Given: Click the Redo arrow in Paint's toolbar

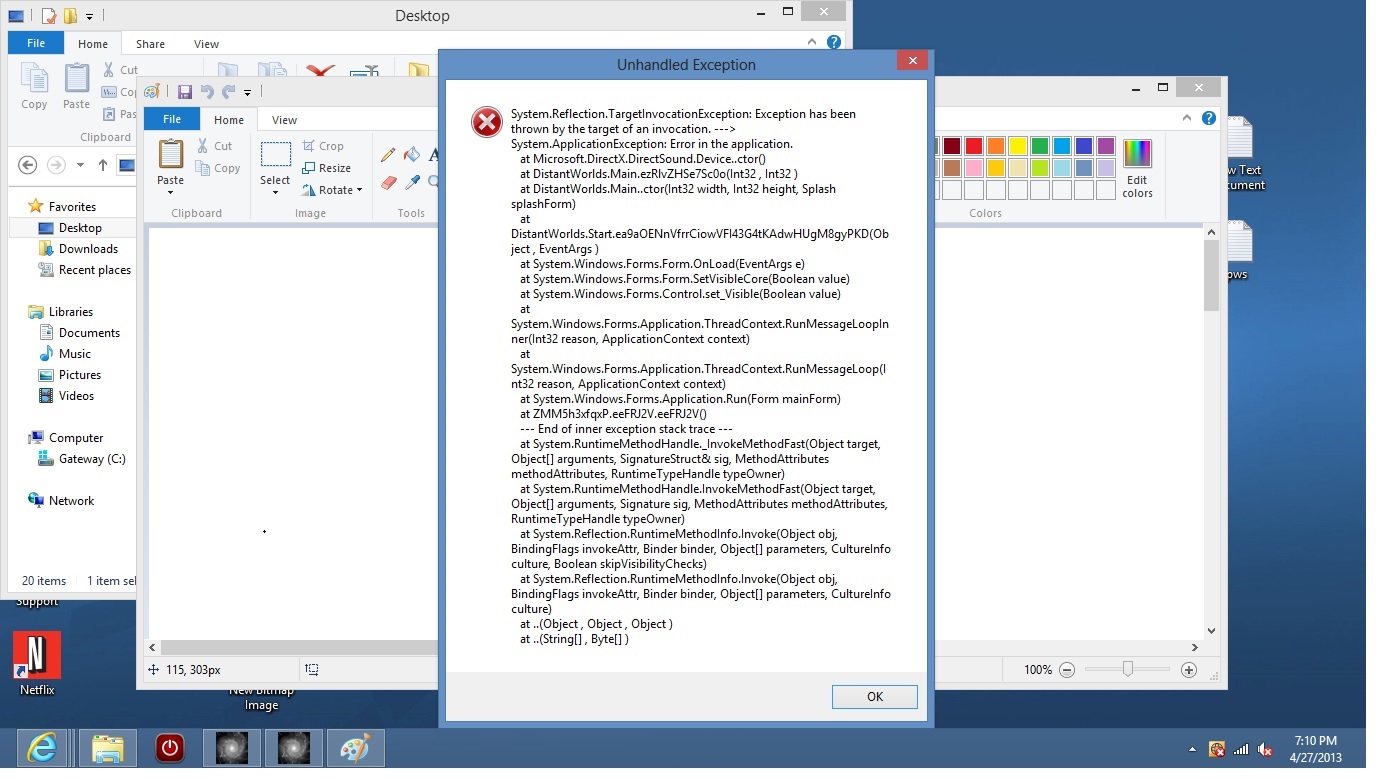Looking at the screenshot, I should 228,92.
